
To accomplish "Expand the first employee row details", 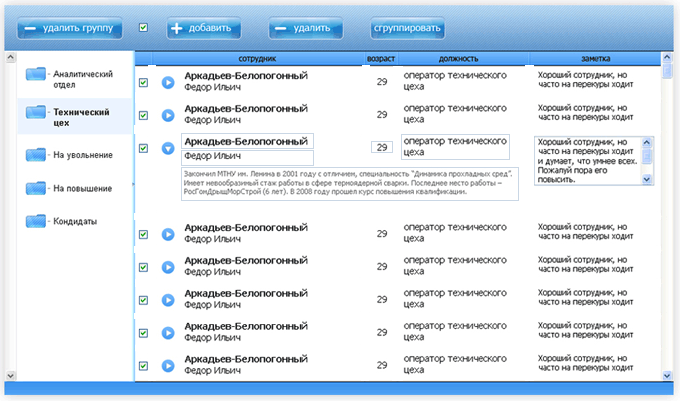I will coord(168,83).
